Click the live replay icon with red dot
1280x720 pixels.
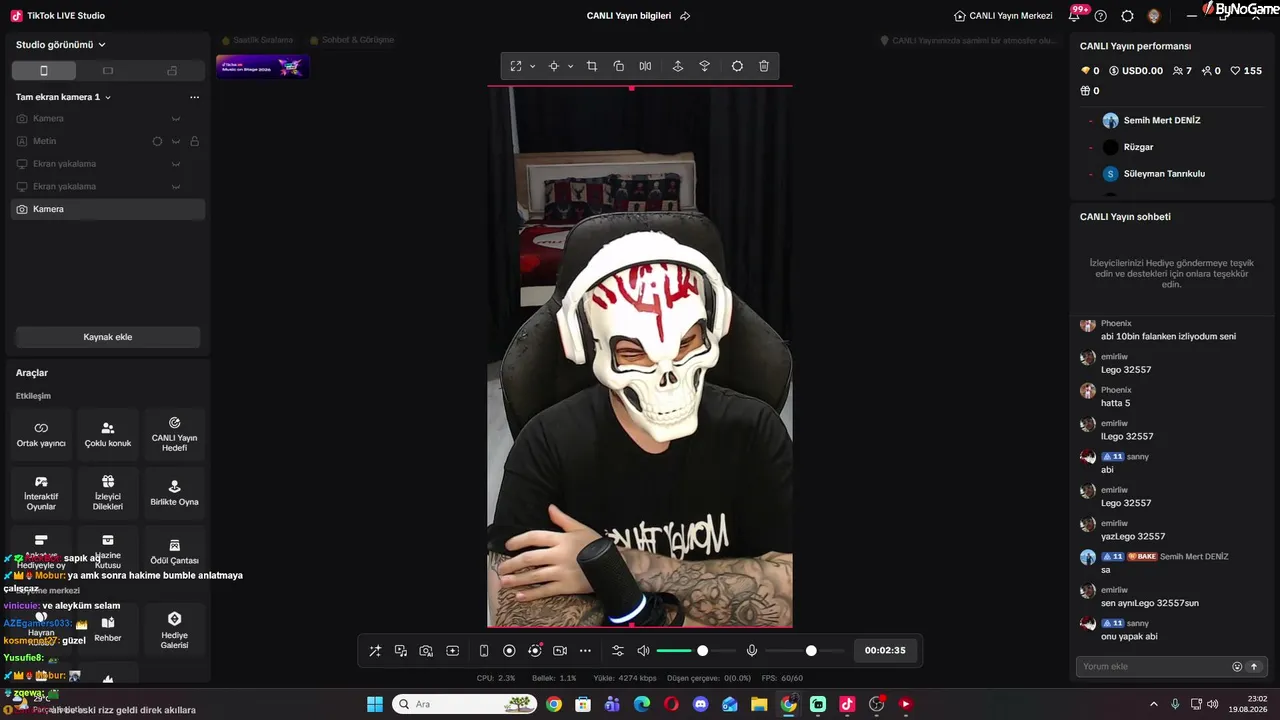coord(535,651)
